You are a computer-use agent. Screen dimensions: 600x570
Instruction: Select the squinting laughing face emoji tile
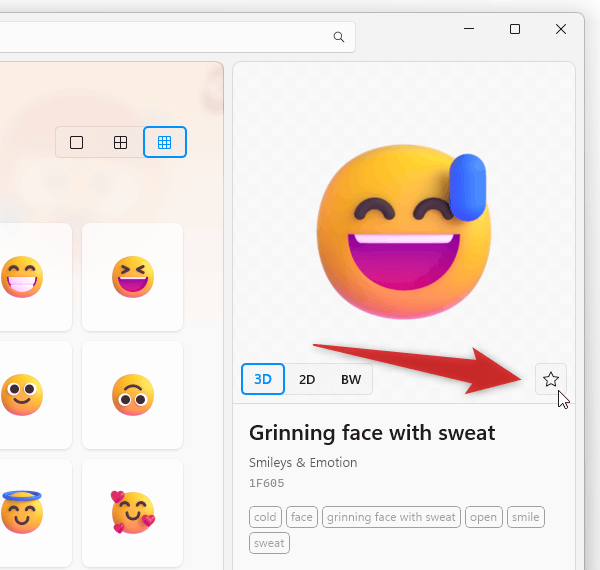click(x=132, y=277)
